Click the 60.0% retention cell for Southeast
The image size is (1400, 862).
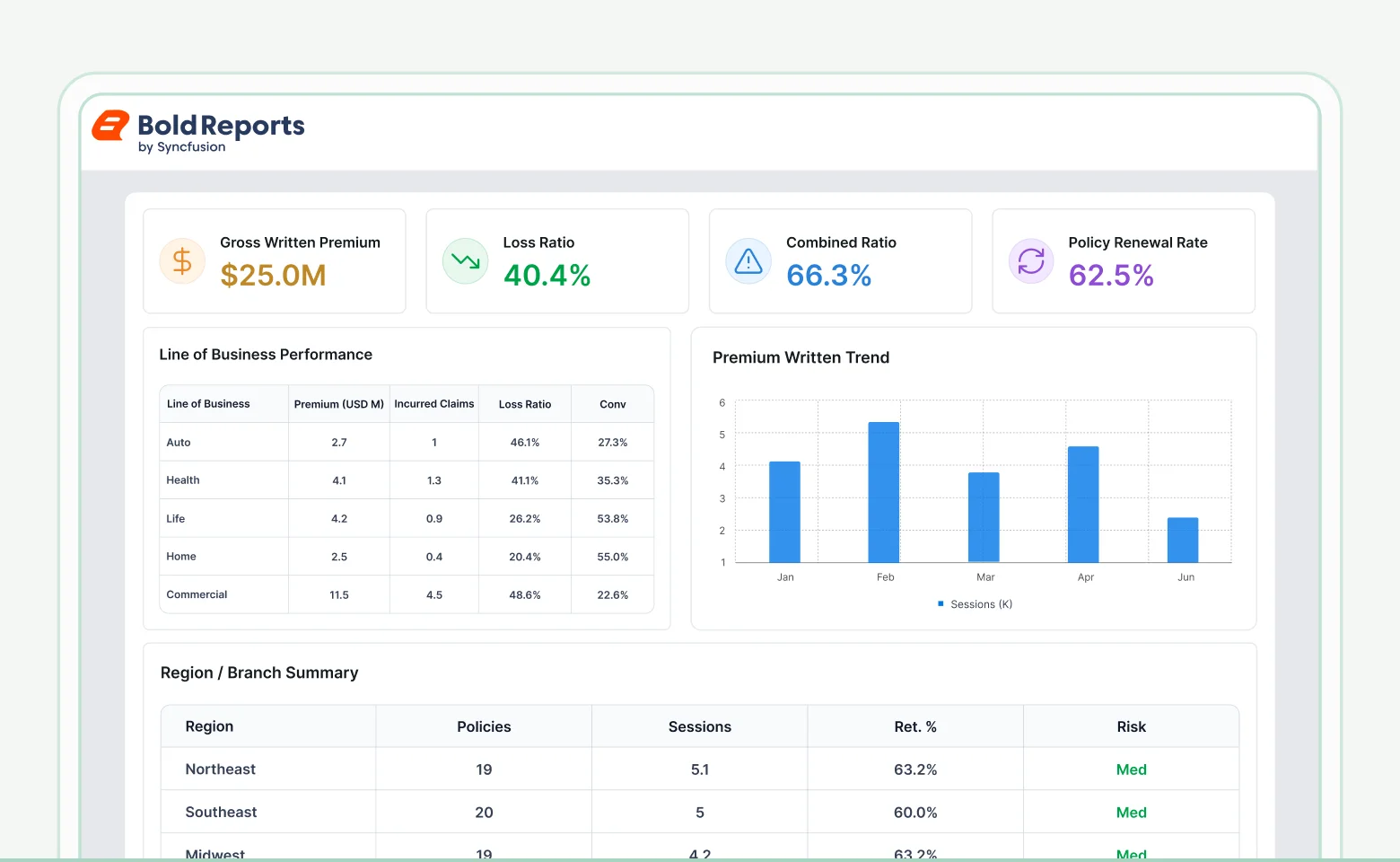pos(915,813)
